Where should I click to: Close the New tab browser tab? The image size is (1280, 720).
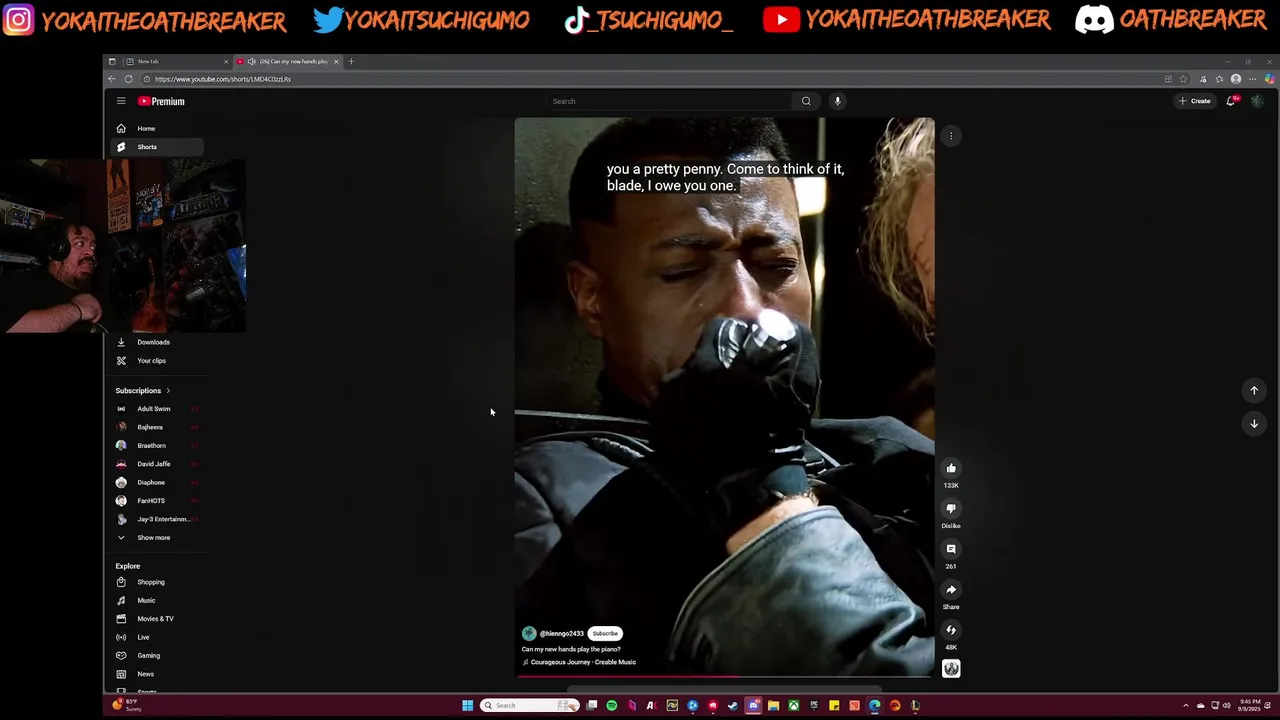pos(226,62)
